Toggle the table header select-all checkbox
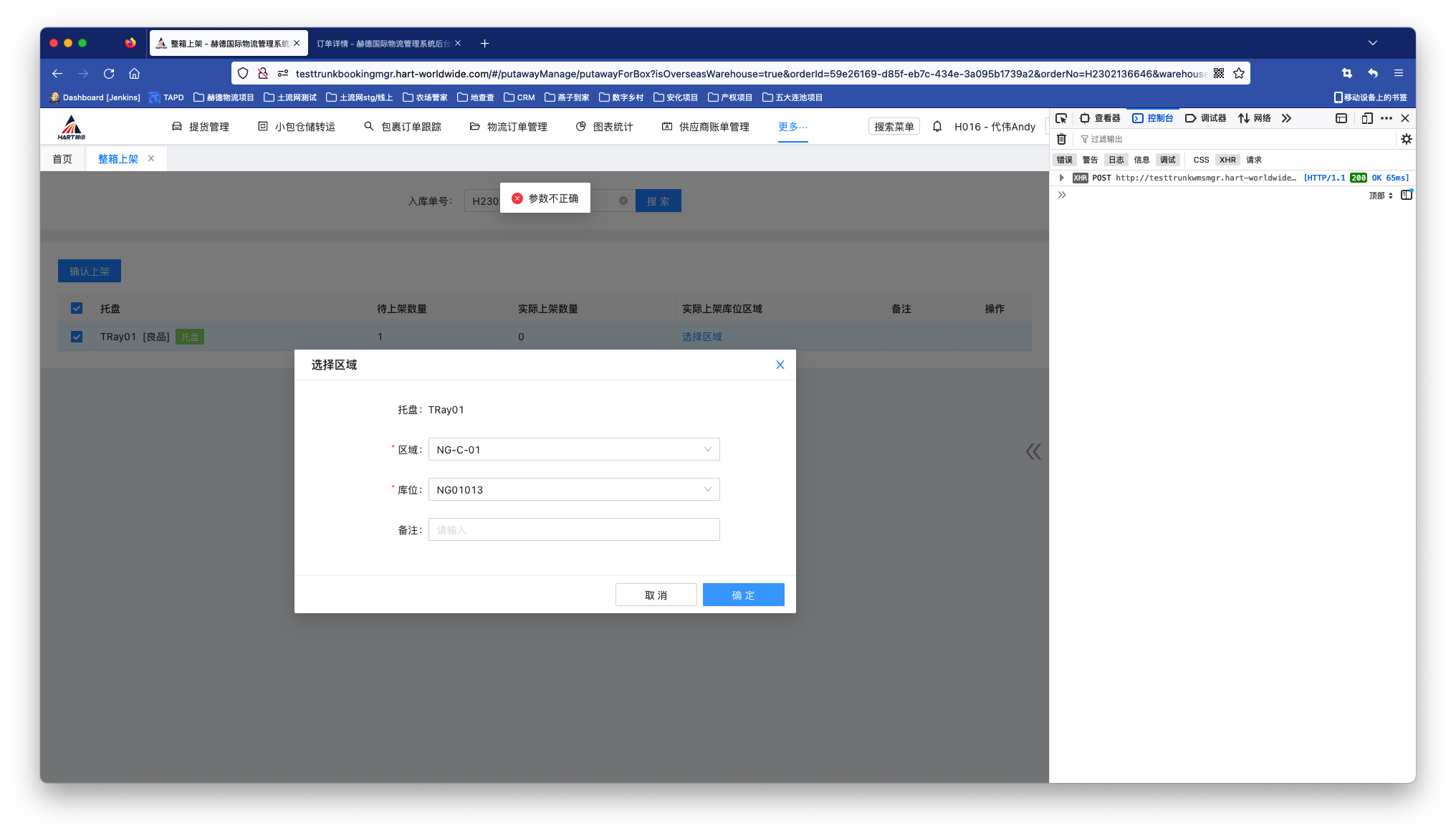This screenshot has height=836, width=1456. tap(77, 308)
